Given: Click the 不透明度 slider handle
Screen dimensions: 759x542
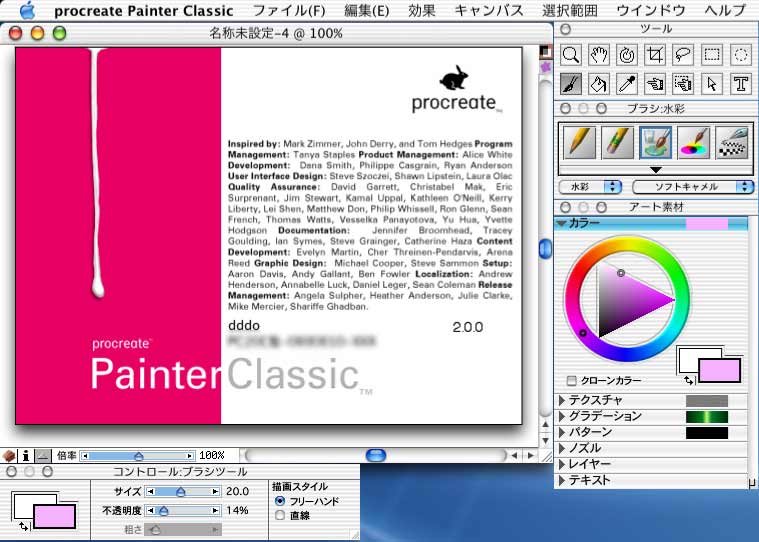Looking at the screenshot, I should coord(164,511).
